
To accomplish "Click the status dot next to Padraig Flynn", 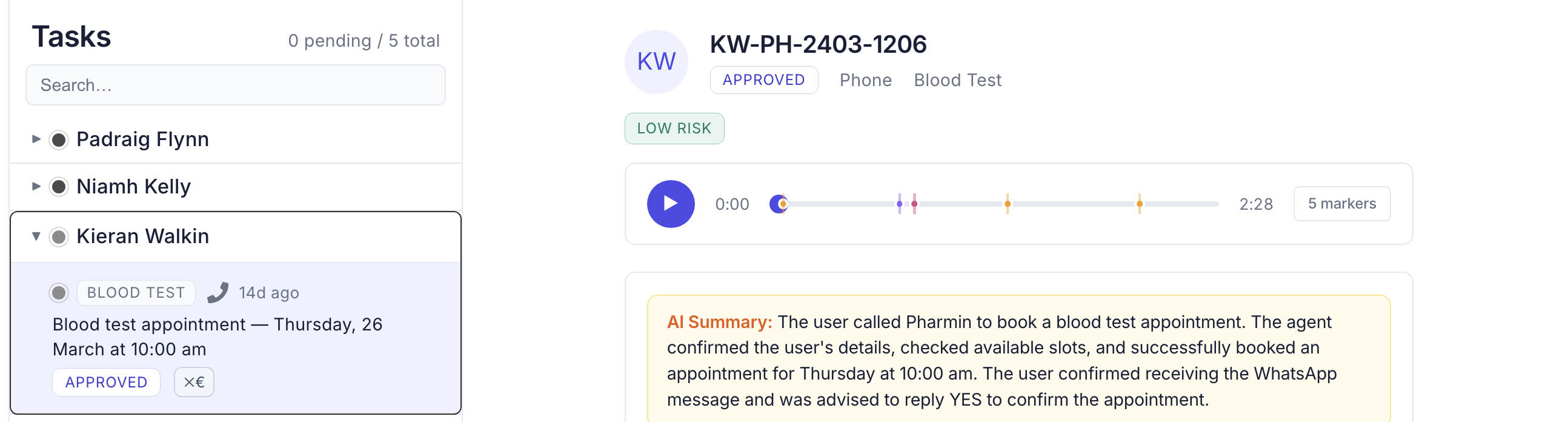I will point(59,139).
